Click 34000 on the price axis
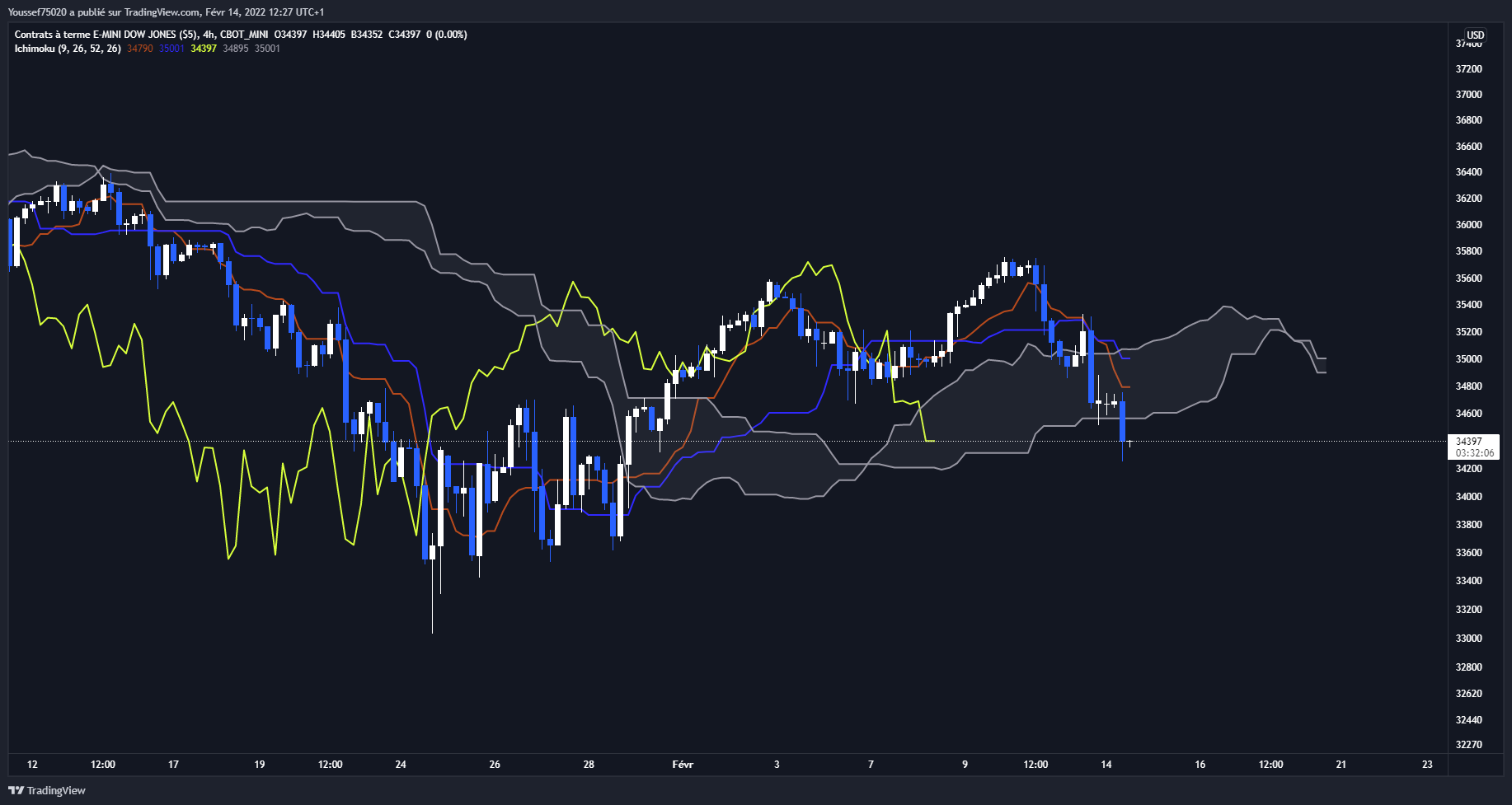1512x805 pixels. pyautogui.click(x=1468, y=497)
